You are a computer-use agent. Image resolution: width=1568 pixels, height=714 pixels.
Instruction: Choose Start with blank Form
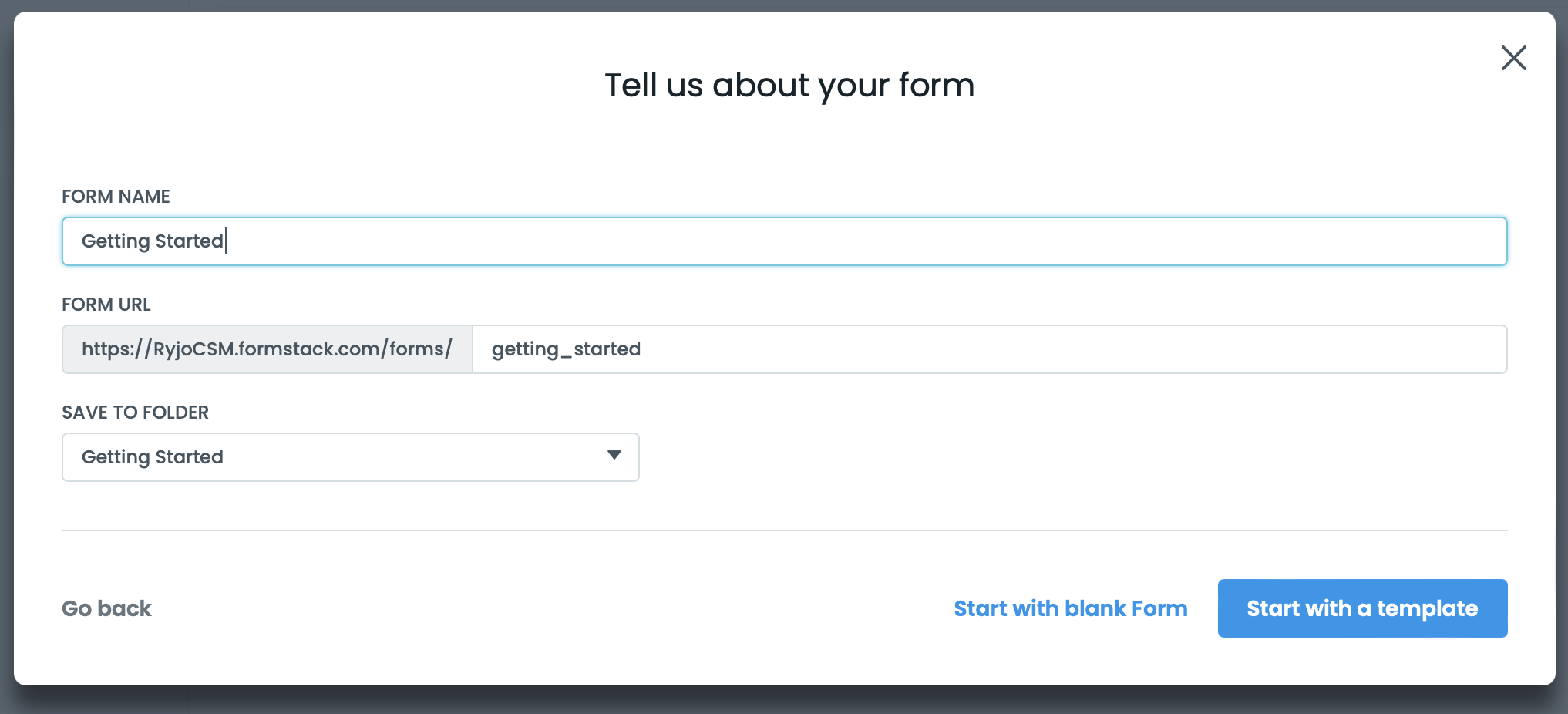(1070, 608)
